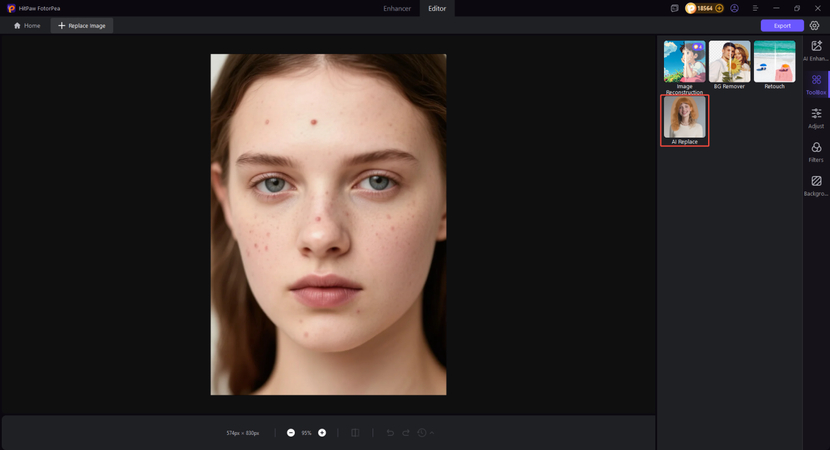Open the Retouch tool
Viewport: 830px width, 450px height.
click(774, 65)
